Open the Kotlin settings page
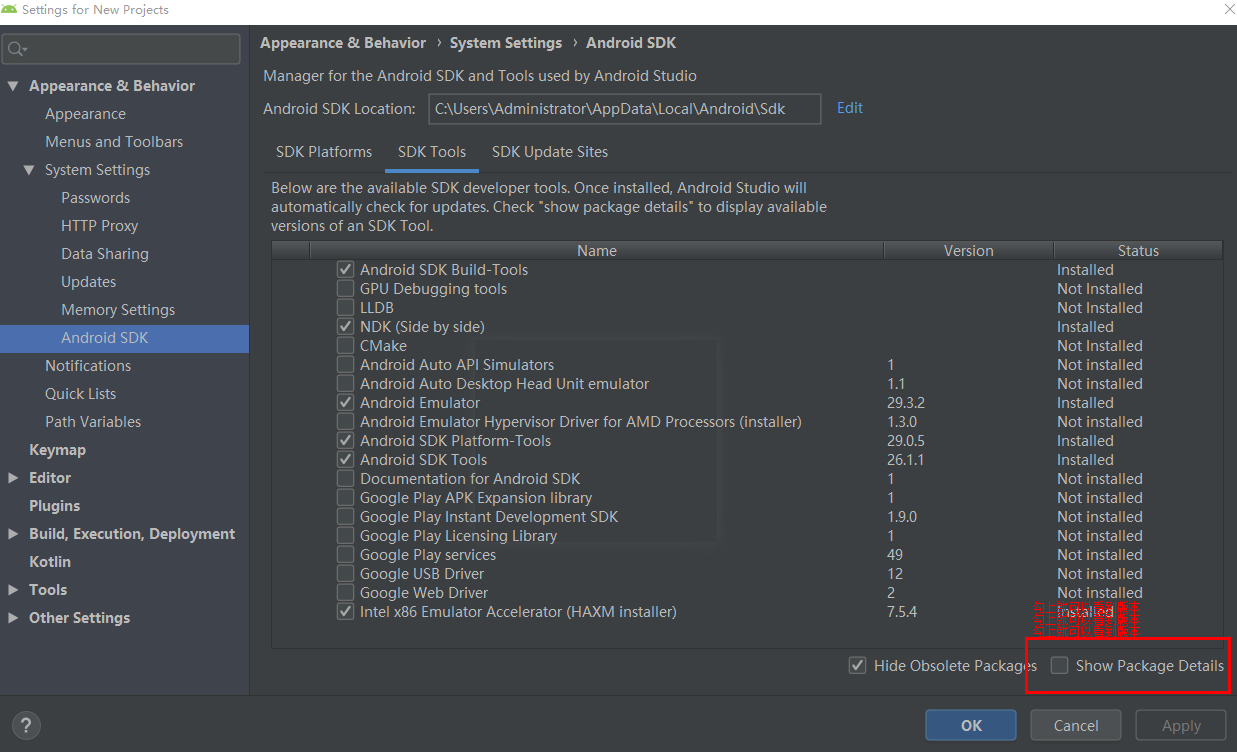 50,562
